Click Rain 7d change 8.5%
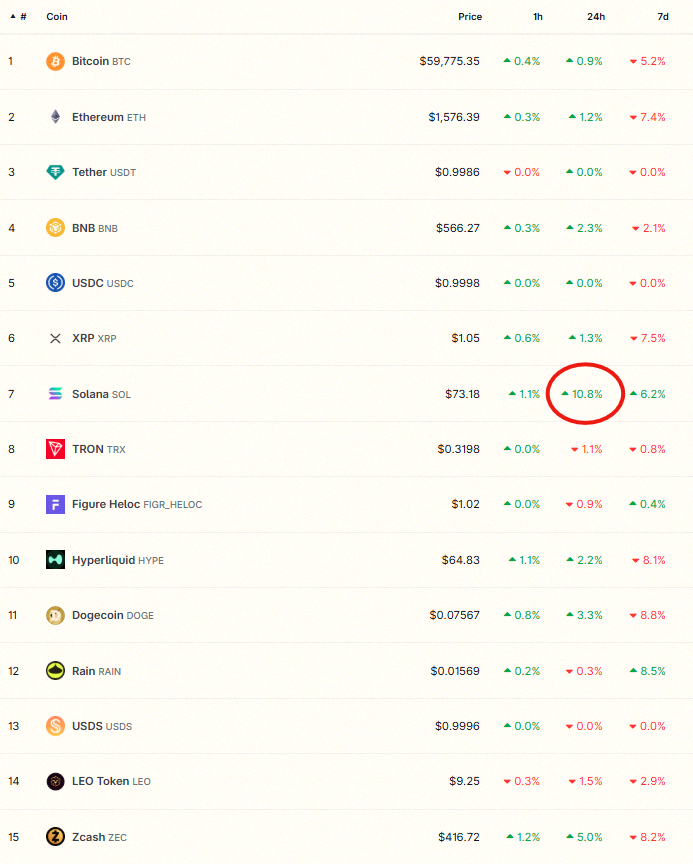 [x=648, y=671]
